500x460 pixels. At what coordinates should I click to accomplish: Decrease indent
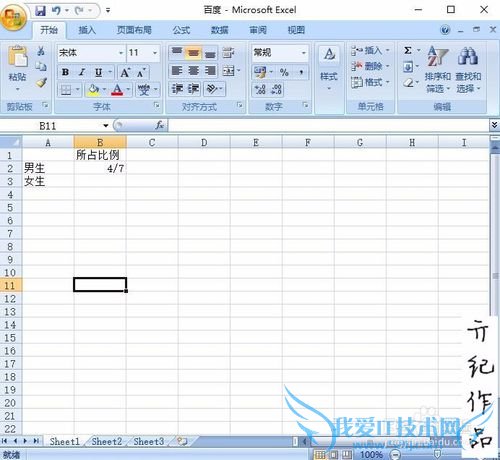pos(177,89)
